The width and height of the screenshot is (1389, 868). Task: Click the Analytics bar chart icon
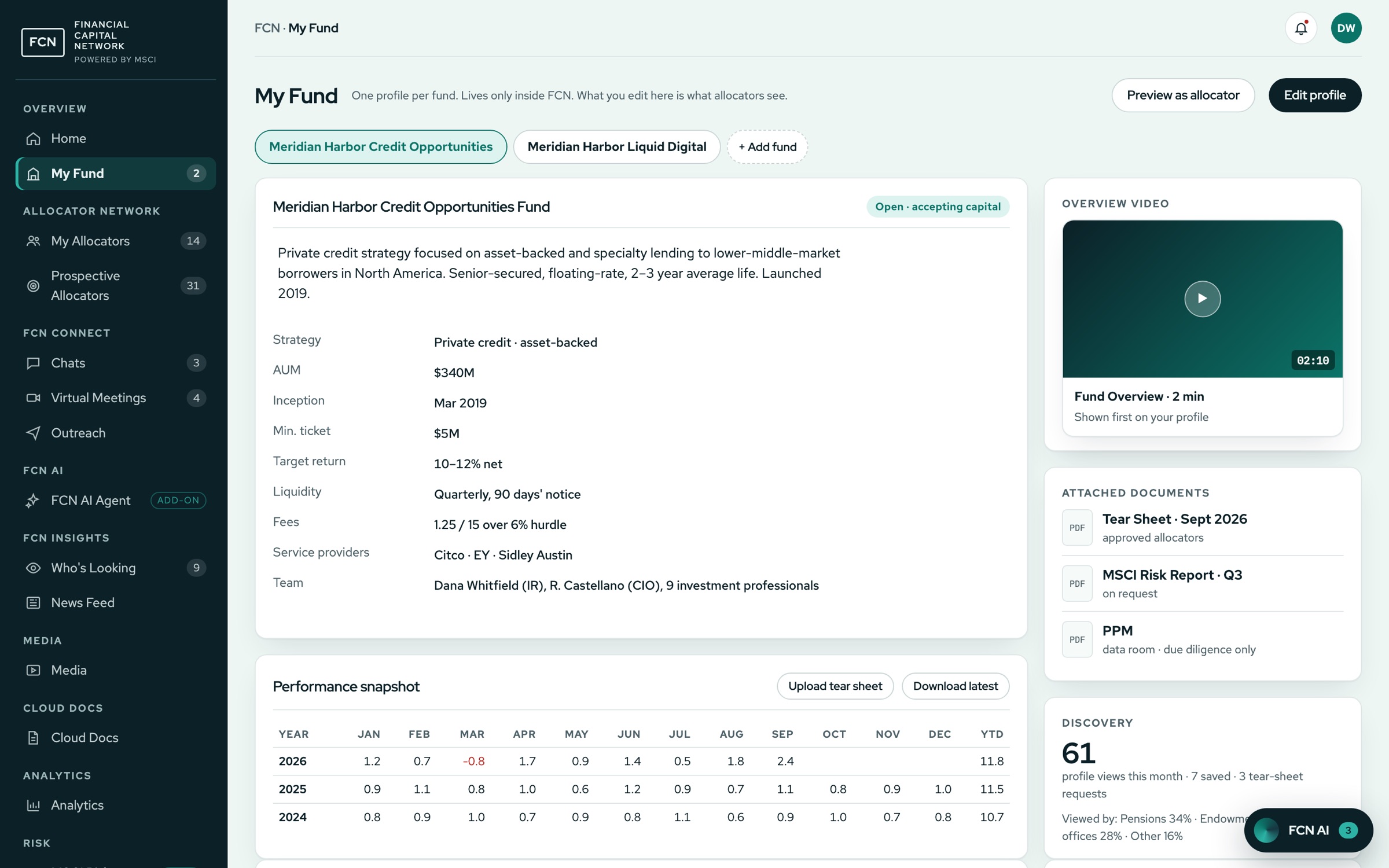(x=34, y=805)
